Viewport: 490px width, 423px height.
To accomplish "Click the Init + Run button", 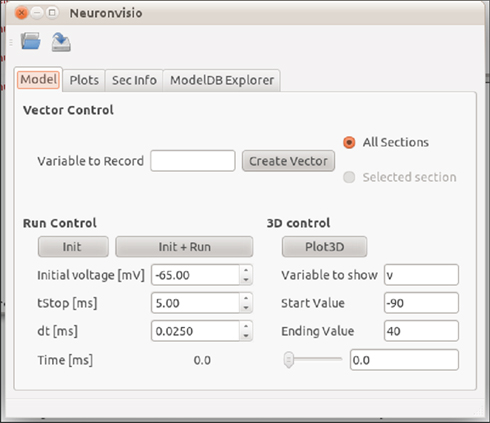I will pos(184,247).
